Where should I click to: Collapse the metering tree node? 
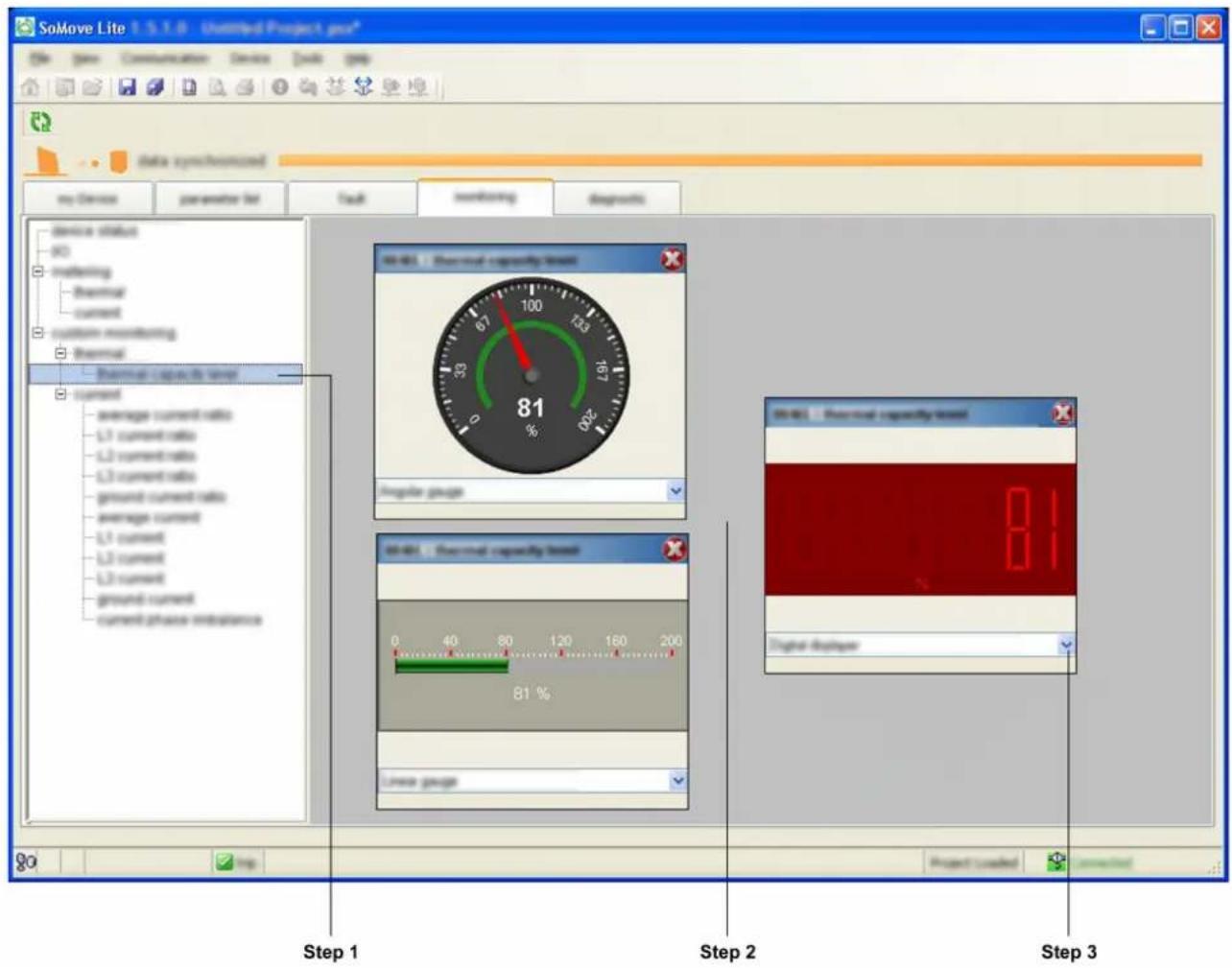click(38, 272)
